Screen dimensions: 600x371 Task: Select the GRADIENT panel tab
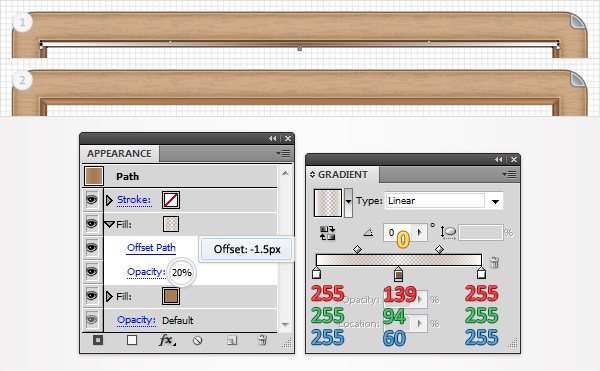coord(343,174)
